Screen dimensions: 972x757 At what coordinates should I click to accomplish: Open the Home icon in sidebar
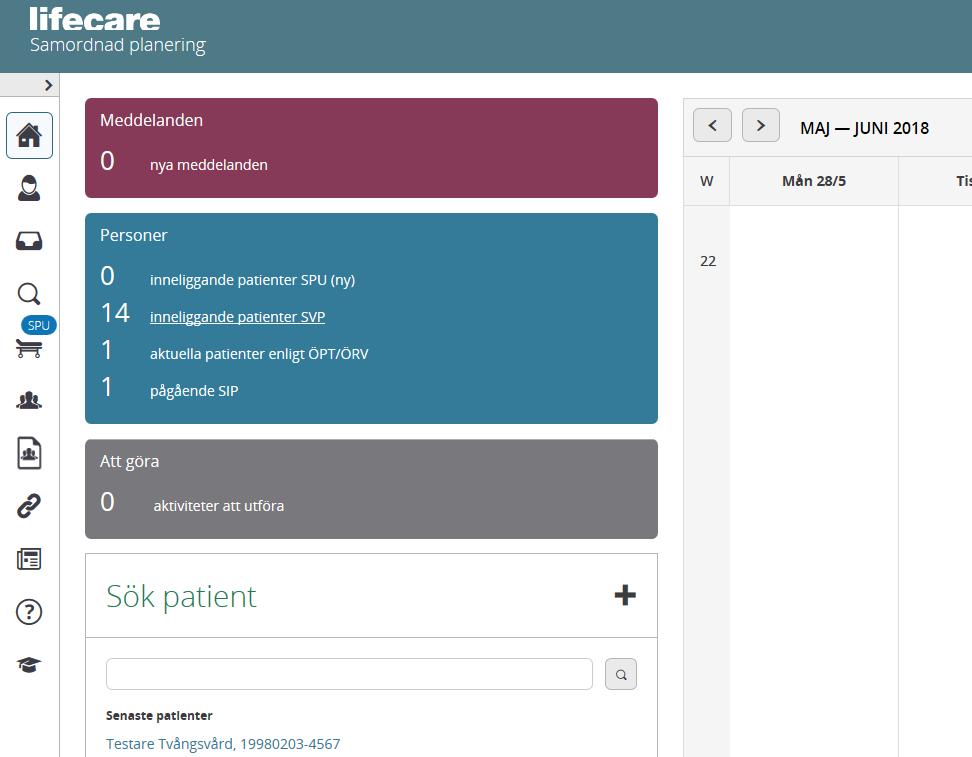[x=29, y=135]
